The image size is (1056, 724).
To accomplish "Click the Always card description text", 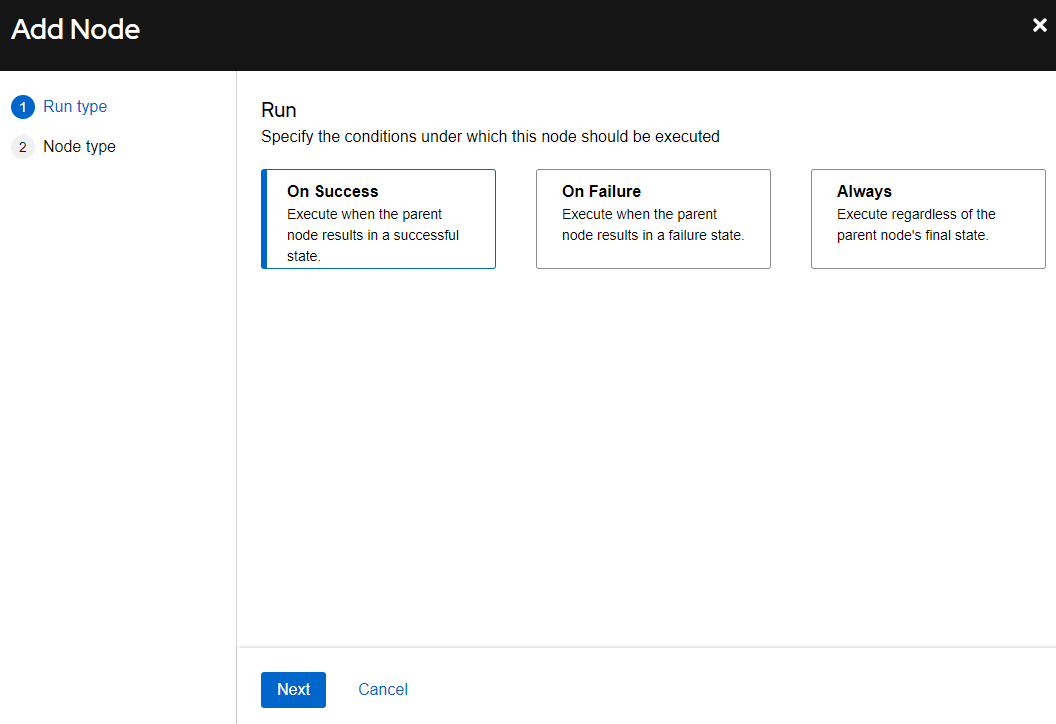I will [x=916, y=225].
